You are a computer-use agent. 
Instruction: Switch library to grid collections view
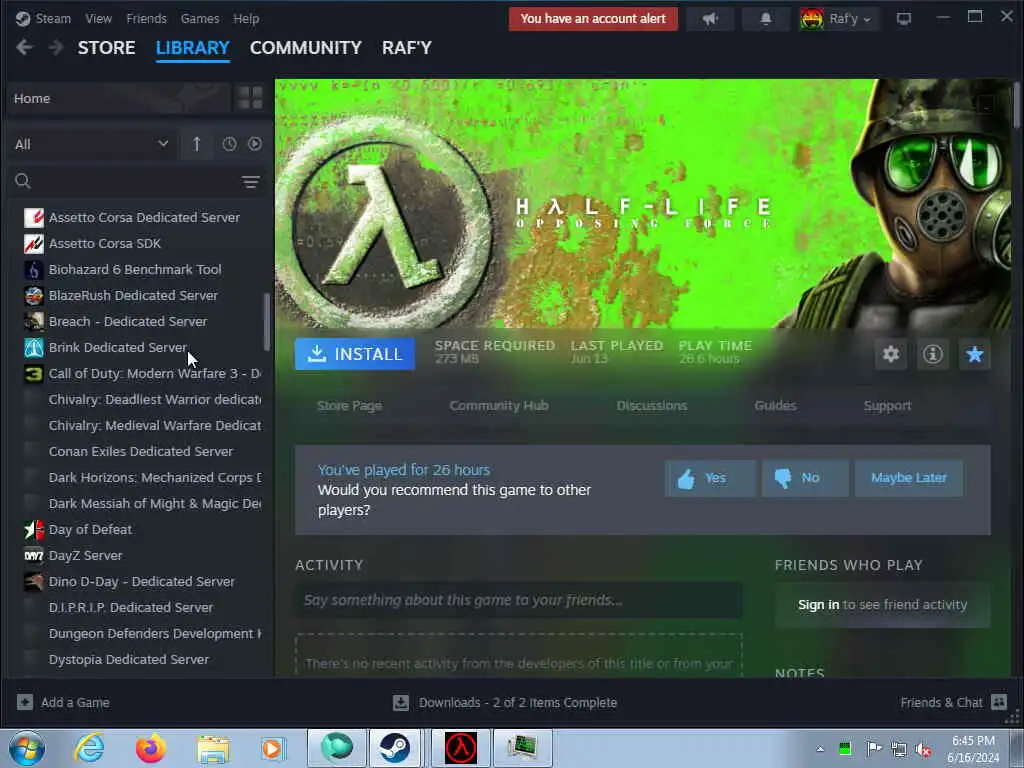[x=250, y=98]
